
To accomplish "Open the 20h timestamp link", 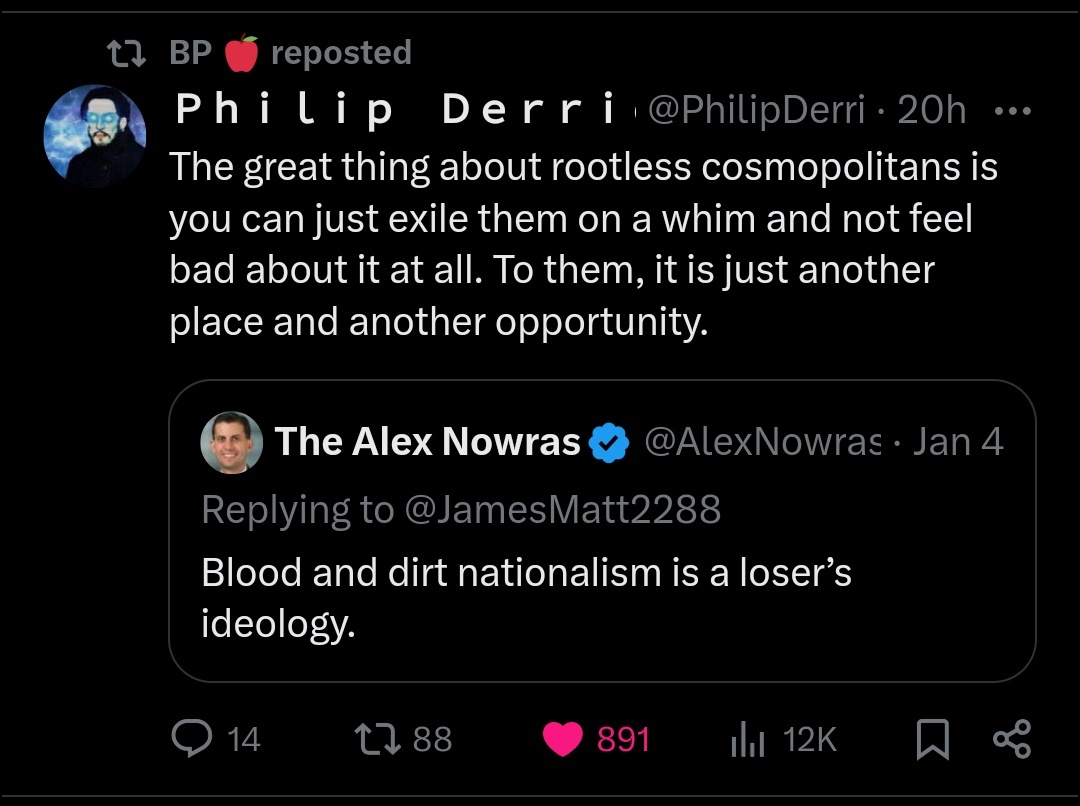I will (x=932, y=110).
